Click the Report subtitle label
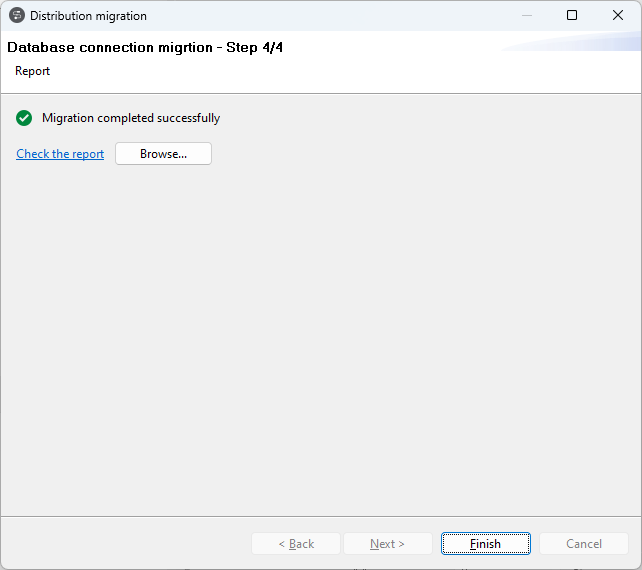This screenshot has width=642, height=570. coord(32,71)
